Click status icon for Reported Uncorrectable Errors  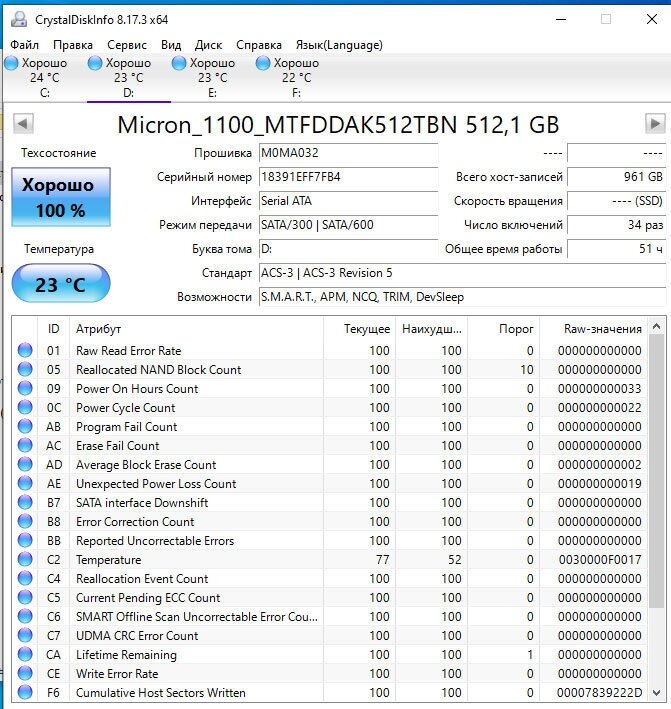(x=25, y=540)
